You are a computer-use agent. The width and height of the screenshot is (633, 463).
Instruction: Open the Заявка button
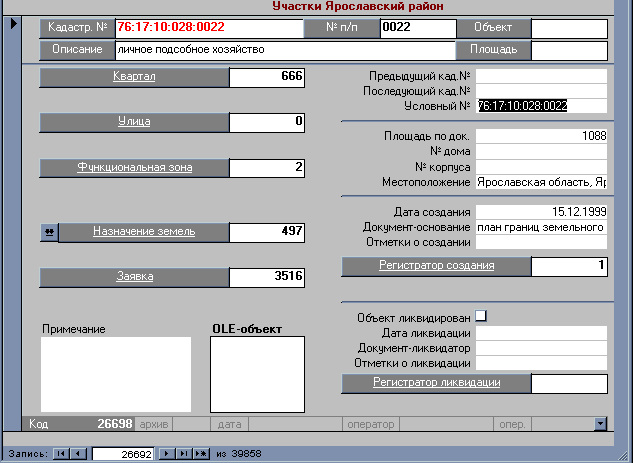(134, 276)
